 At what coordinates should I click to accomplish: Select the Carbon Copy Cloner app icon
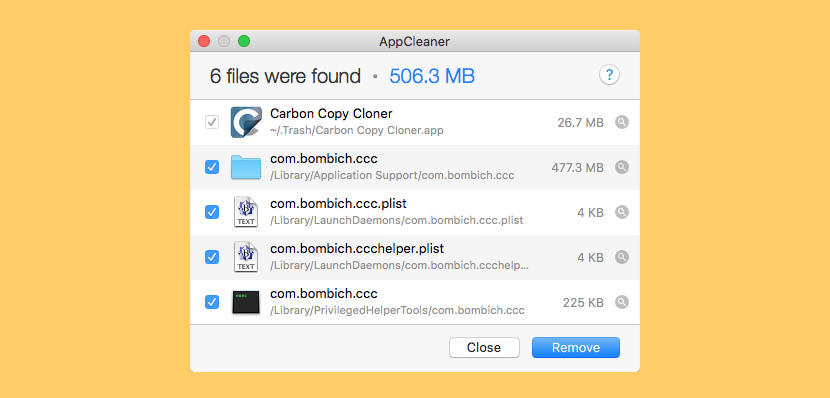[x=246, y=122]
